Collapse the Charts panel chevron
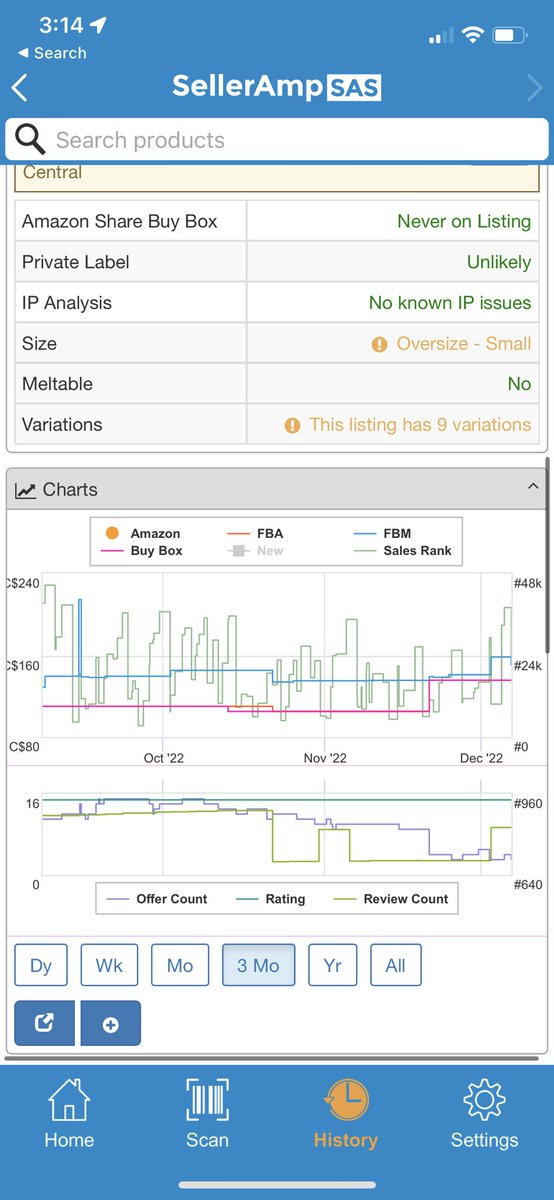Image resolution: width=554 pixels, height=1200 pixels. [532, 487]
